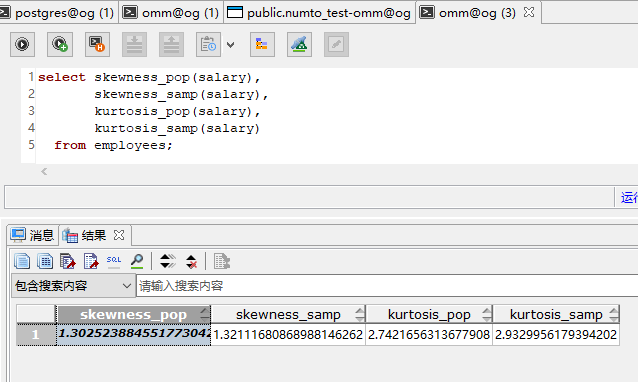Open the 消息 messages tab

tap(33, 235)
